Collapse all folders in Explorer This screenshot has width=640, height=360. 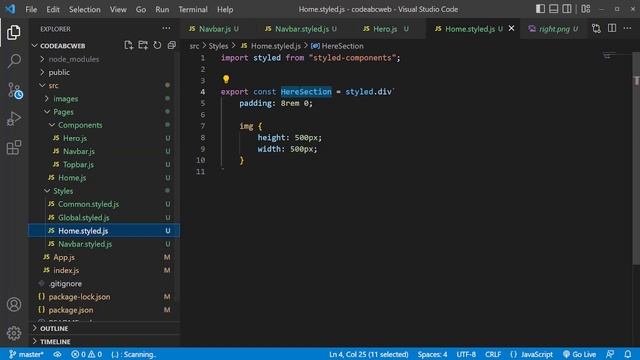(x=171, y=45)
